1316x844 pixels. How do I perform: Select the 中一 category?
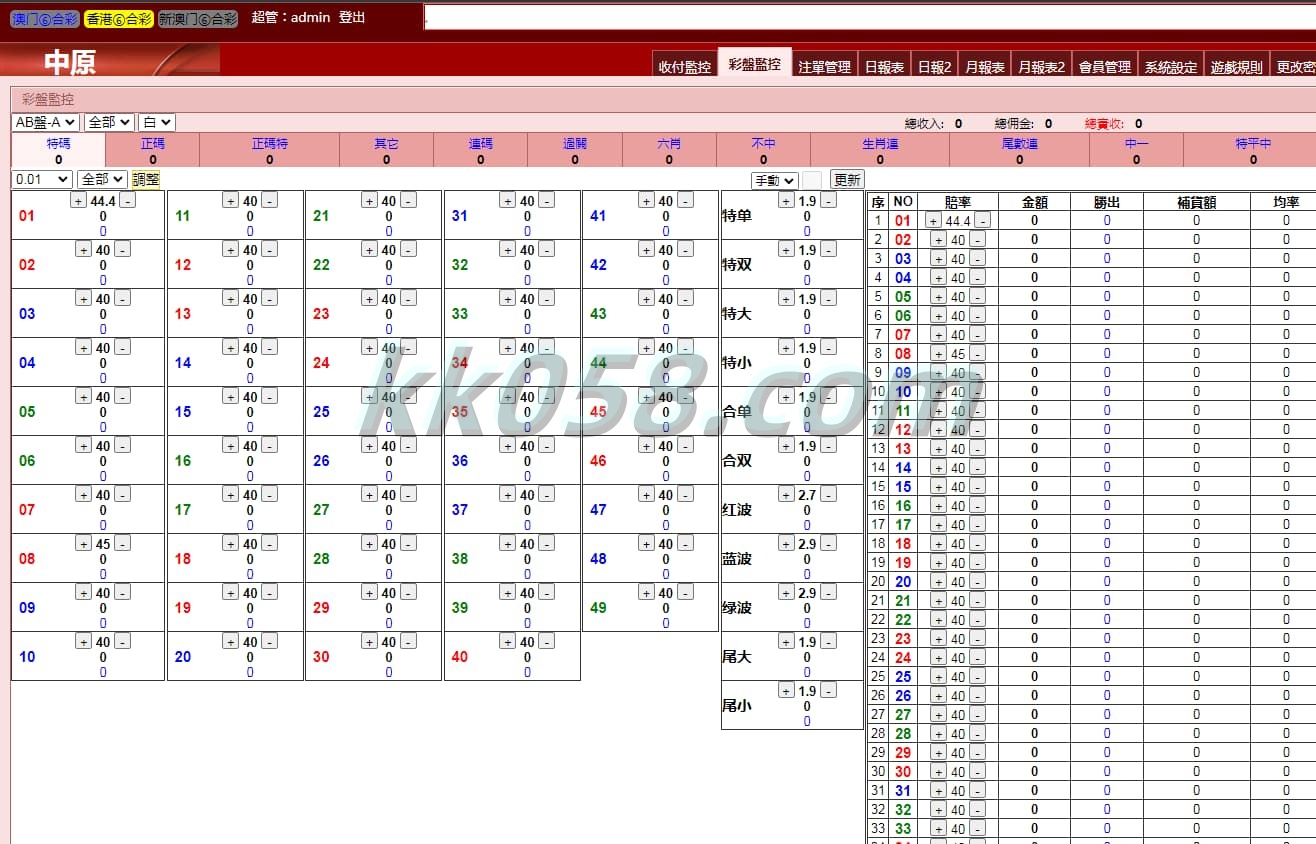(1137, 144)
